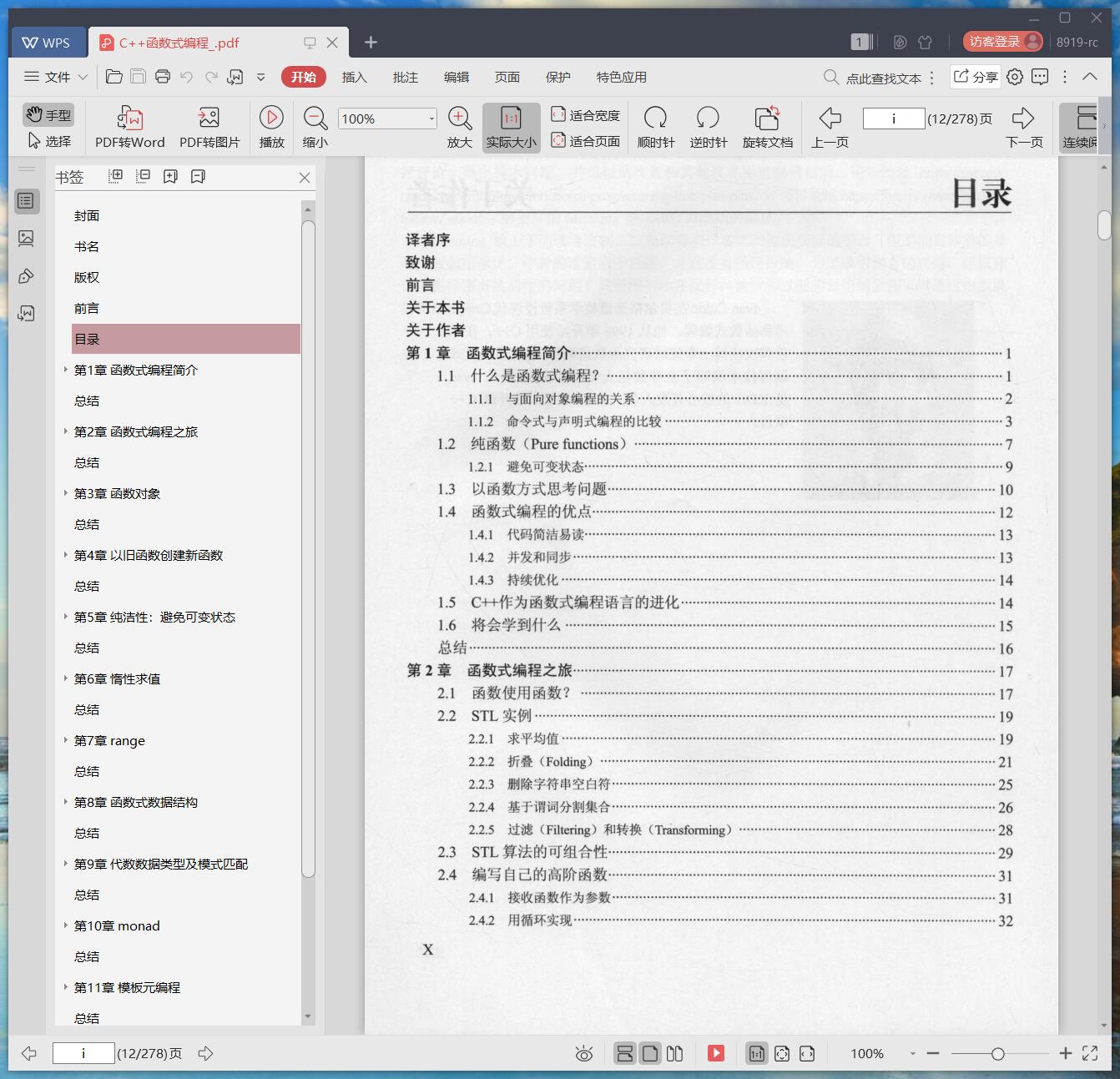1120x1079 pixels.
Task: Expand 第2章 函数式编程之旅 bookmark
Action: 66,431
